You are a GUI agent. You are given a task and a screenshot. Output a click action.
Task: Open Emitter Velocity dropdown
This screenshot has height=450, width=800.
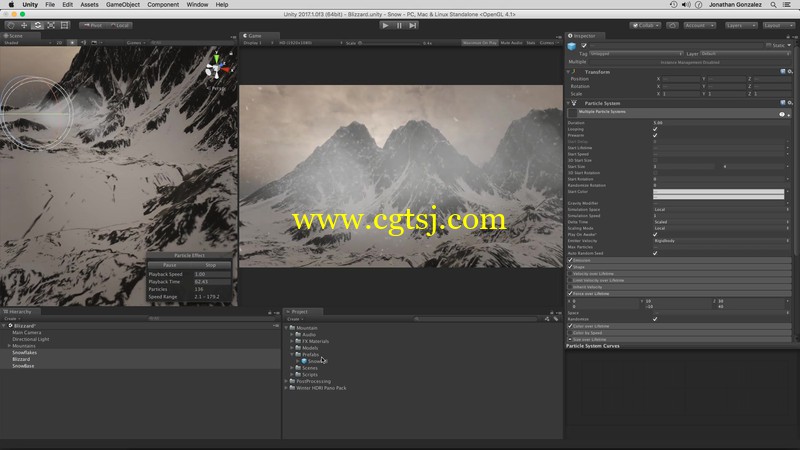pos(721,241)
